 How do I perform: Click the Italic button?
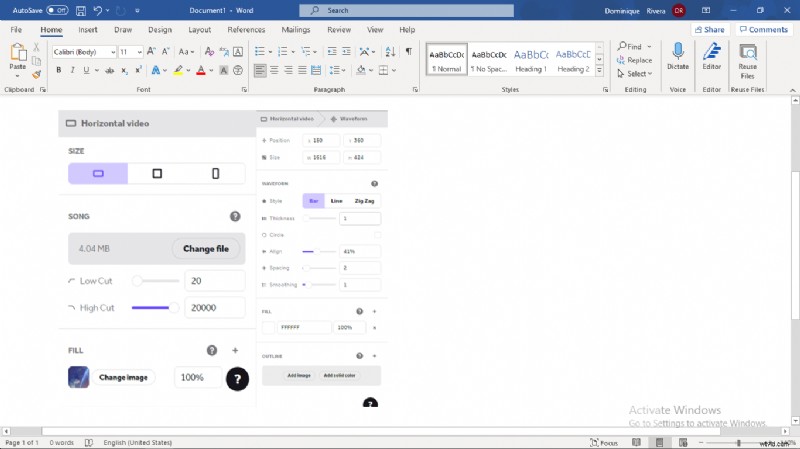72,70
